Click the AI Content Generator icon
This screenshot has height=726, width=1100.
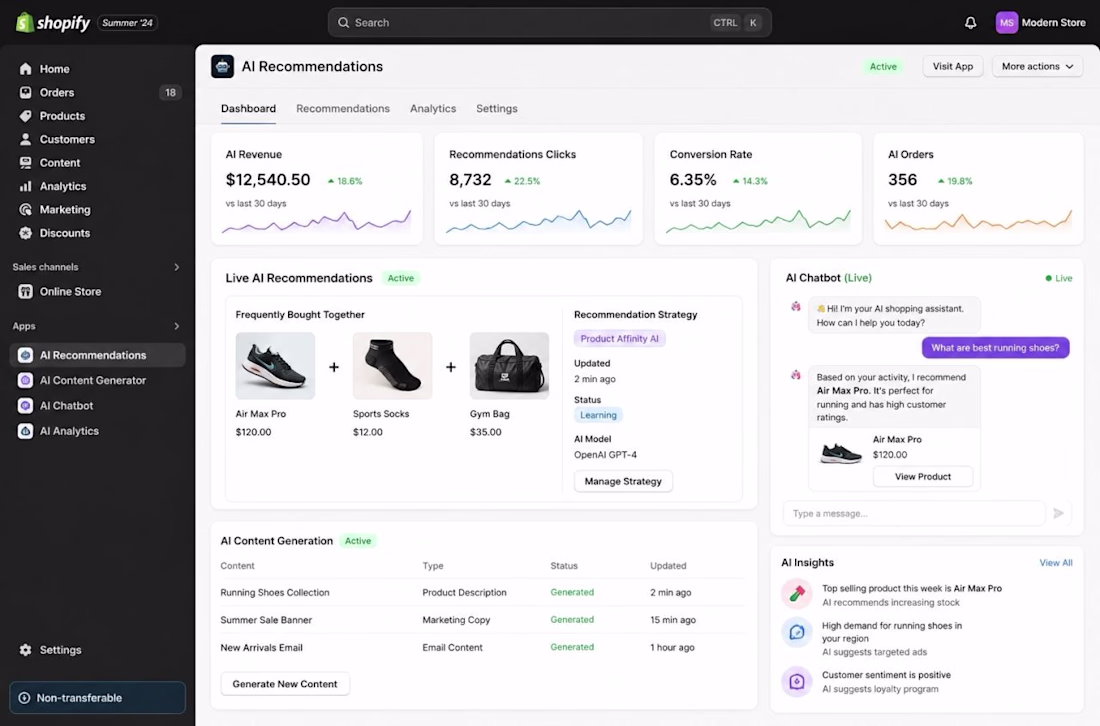click(25, 380)
